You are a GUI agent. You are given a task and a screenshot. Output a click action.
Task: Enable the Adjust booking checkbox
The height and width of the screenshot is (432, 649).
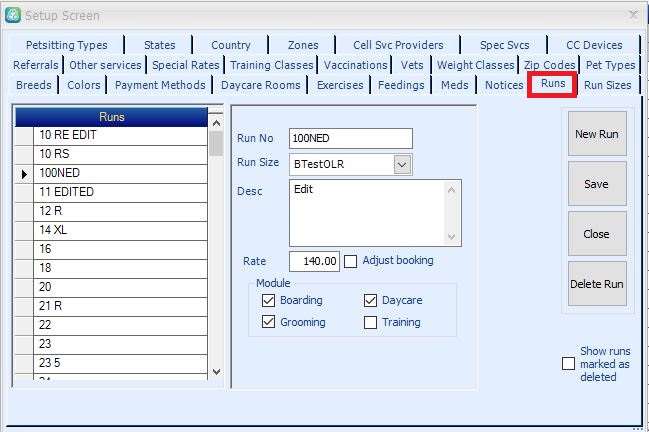click(x=351, y=261)
